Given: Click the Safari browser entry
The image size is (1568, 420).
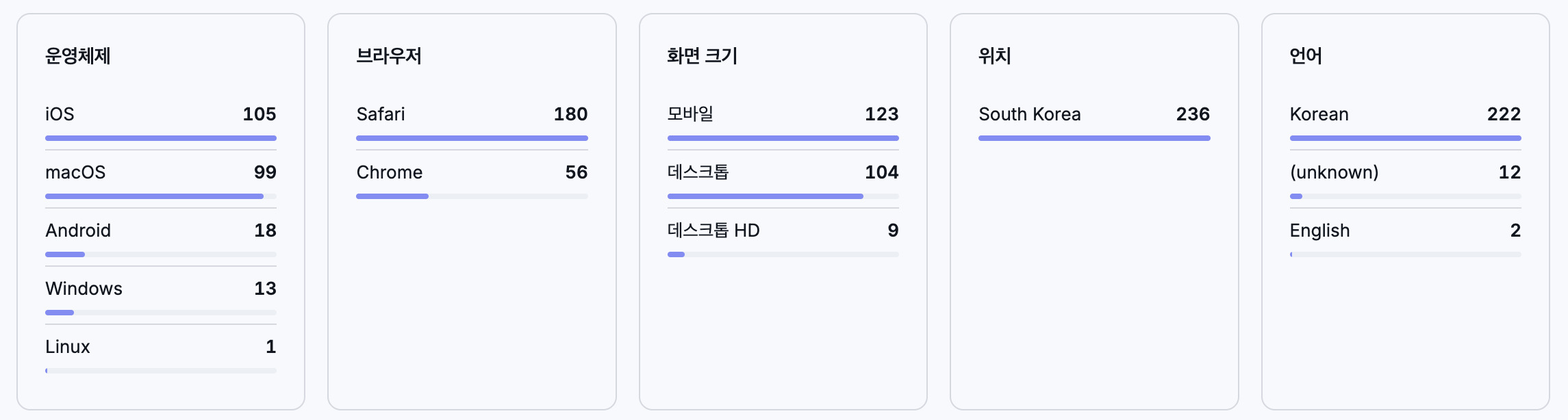Looking at the screenshot, I should pos(472,115).
